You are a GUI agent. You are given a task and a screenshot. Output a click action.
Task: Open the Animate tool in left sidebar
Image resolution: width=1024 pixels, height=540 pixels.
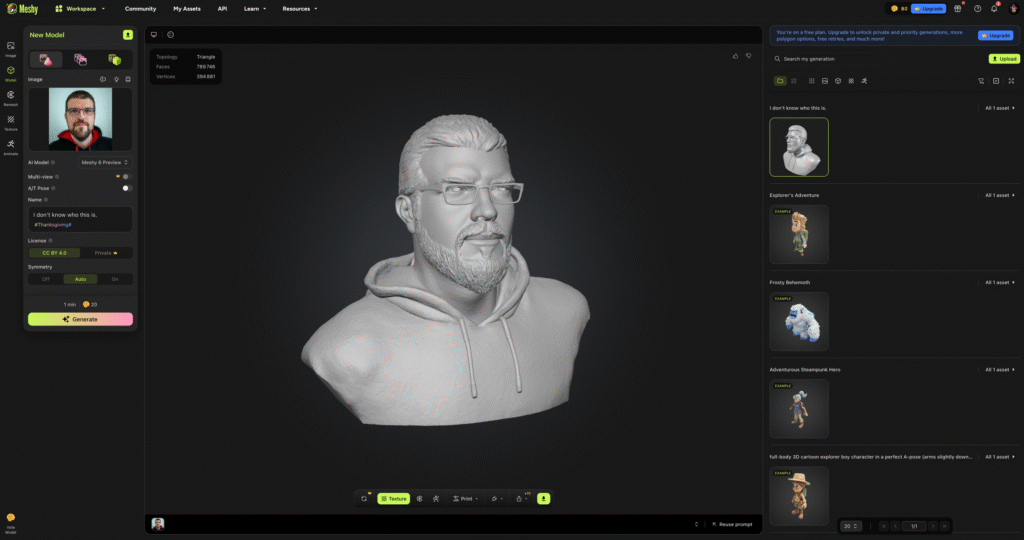[10, 146]
